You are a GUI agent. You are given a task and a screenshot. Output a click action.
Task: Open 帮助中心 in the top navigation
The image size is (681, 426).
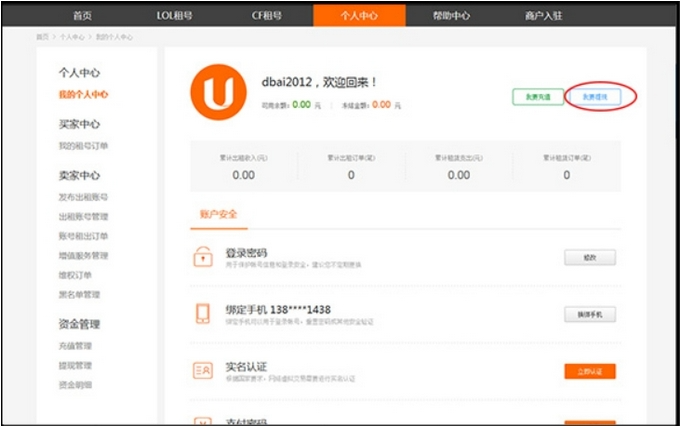click(x=451, y=16)
